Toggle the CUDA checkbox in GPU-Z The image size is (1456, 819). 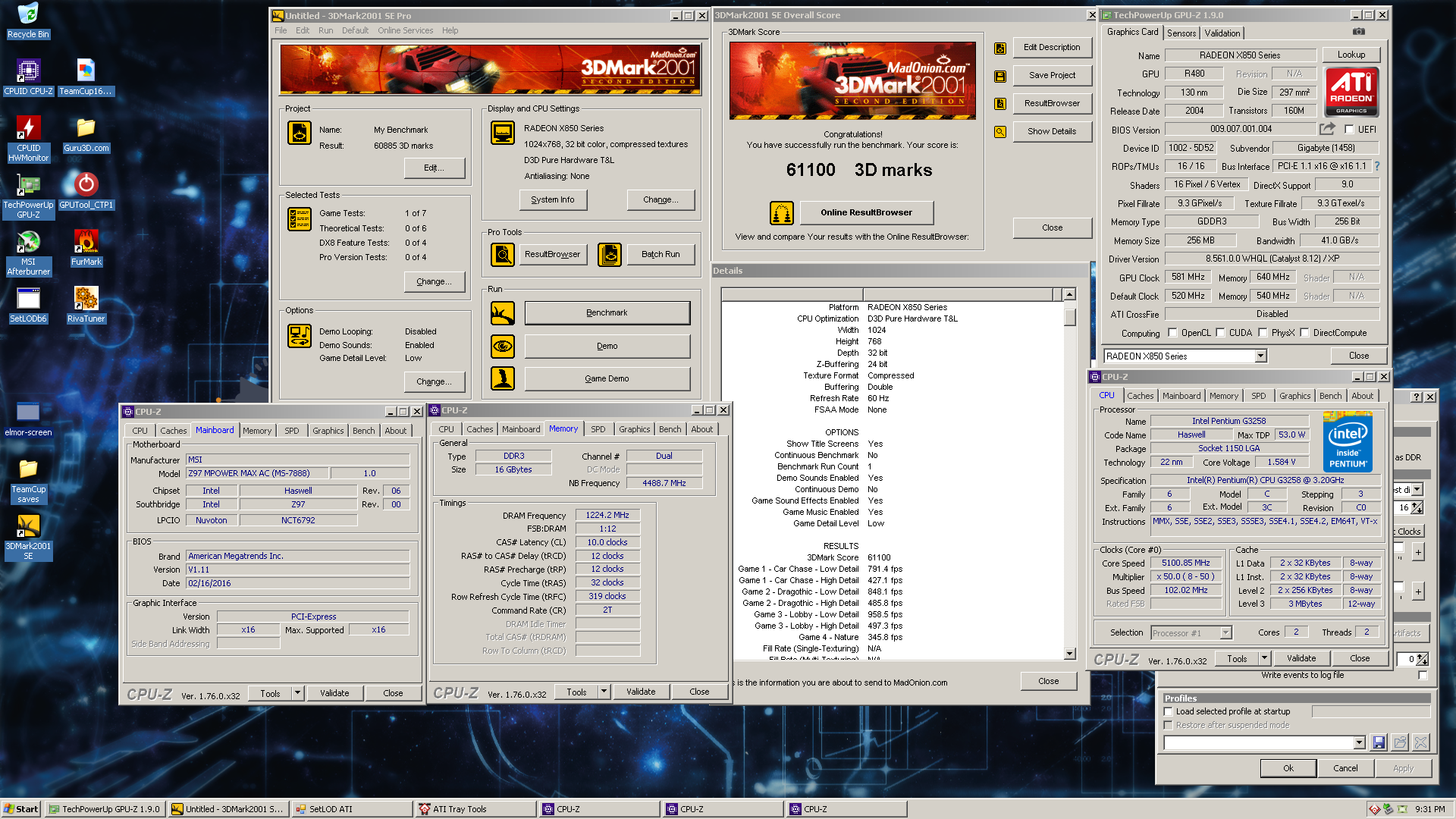[1220, 333]
